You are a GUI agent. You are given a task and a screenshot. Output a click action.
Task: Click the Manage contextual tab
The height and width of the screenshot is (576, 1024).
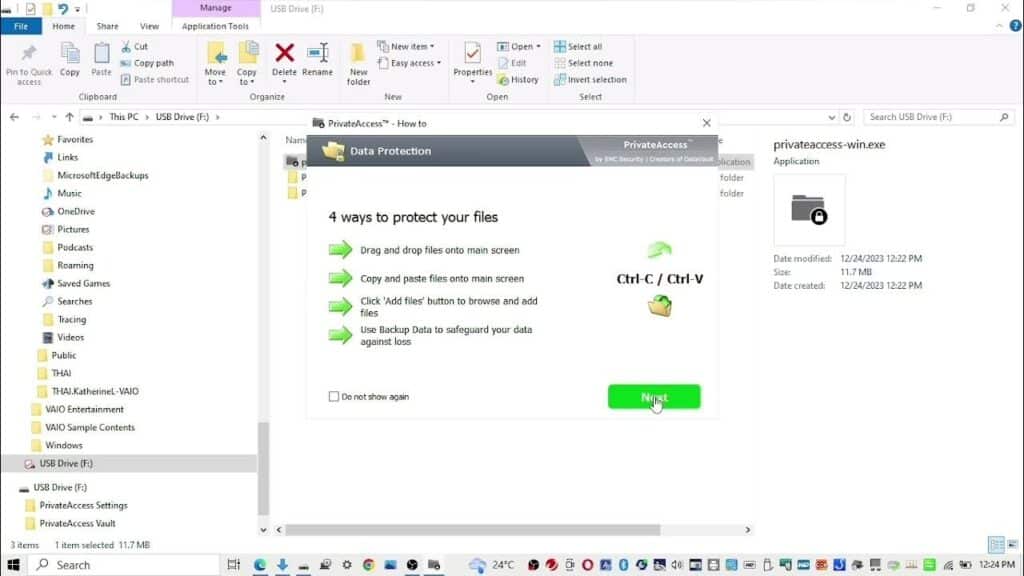pyautogui.click(x=216, y=8)
